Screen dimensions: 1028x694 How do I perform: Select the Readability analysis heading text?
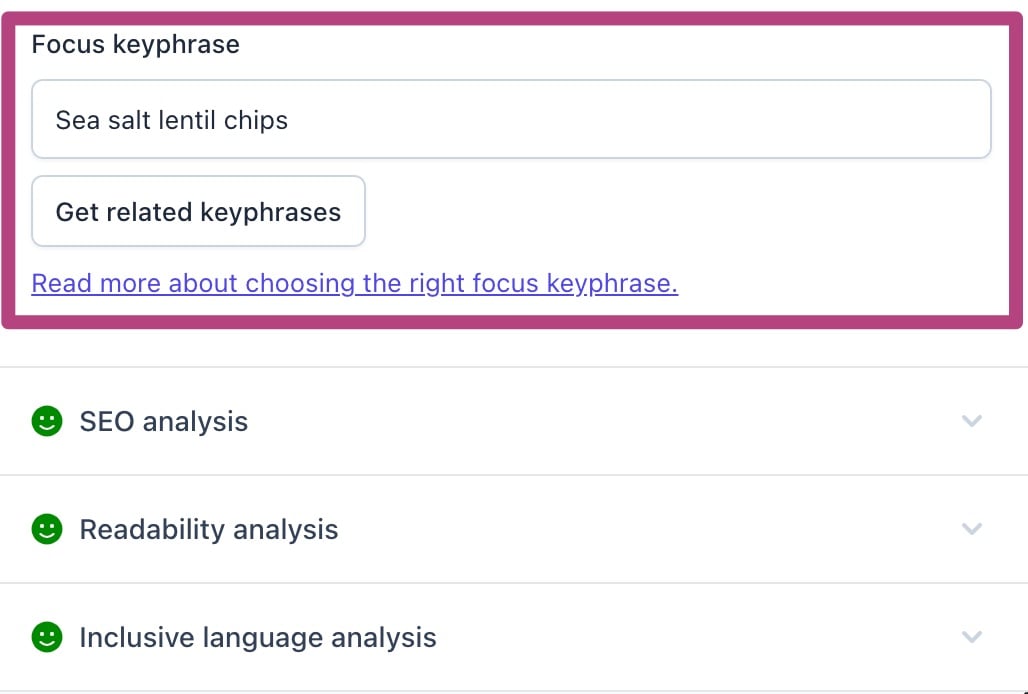coord(209,530)
